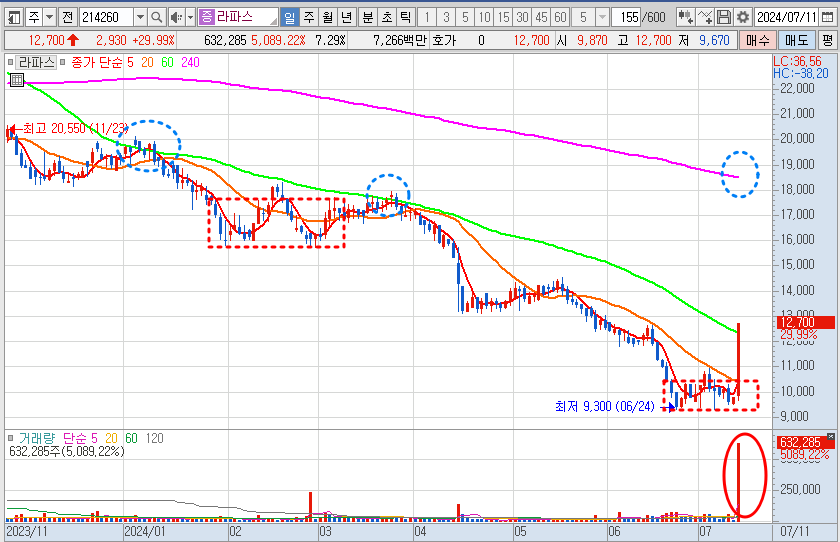Select the daily 일 chart period

(x=290, y=18)
